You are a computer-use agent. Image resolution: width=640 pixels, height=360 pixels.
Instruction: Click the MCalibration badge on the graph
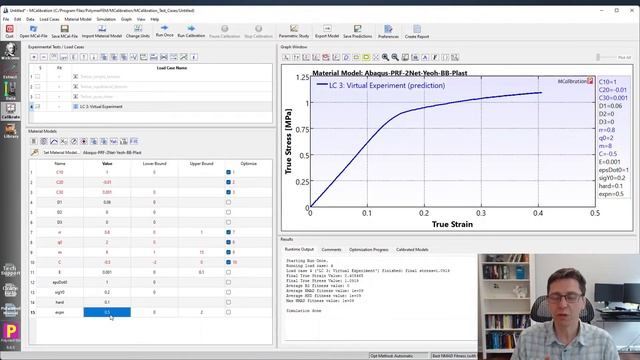[575, 81]
